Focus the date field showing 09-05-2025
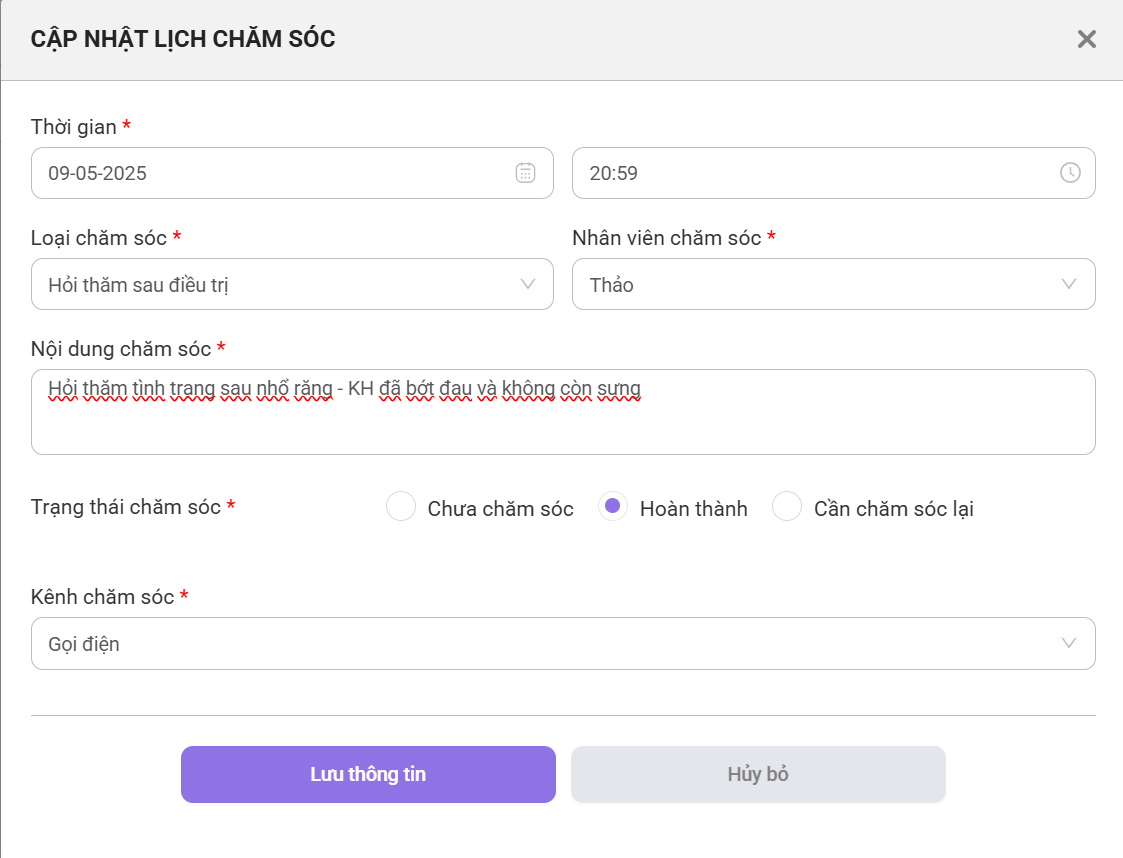The width and height of the screenshot is (1123, 858). 292,173
